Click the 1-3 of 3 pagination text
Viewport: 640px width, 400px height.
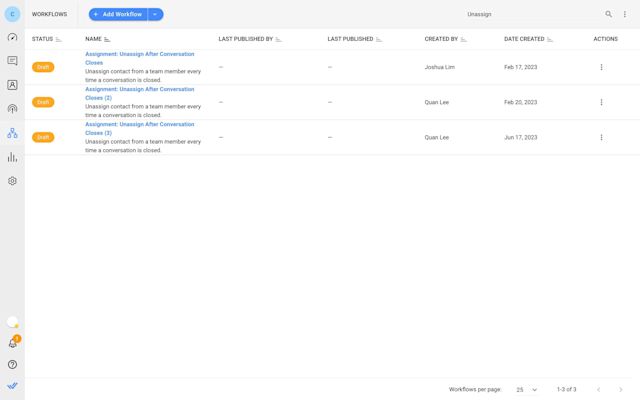567,389
